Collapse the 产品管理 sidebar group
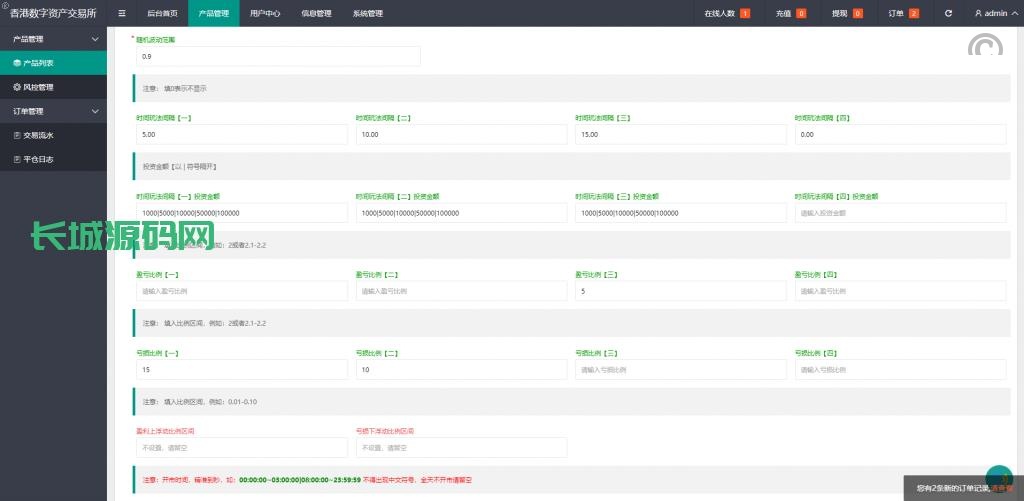This screenshot has width=1024, height=501. click(95, 39)
